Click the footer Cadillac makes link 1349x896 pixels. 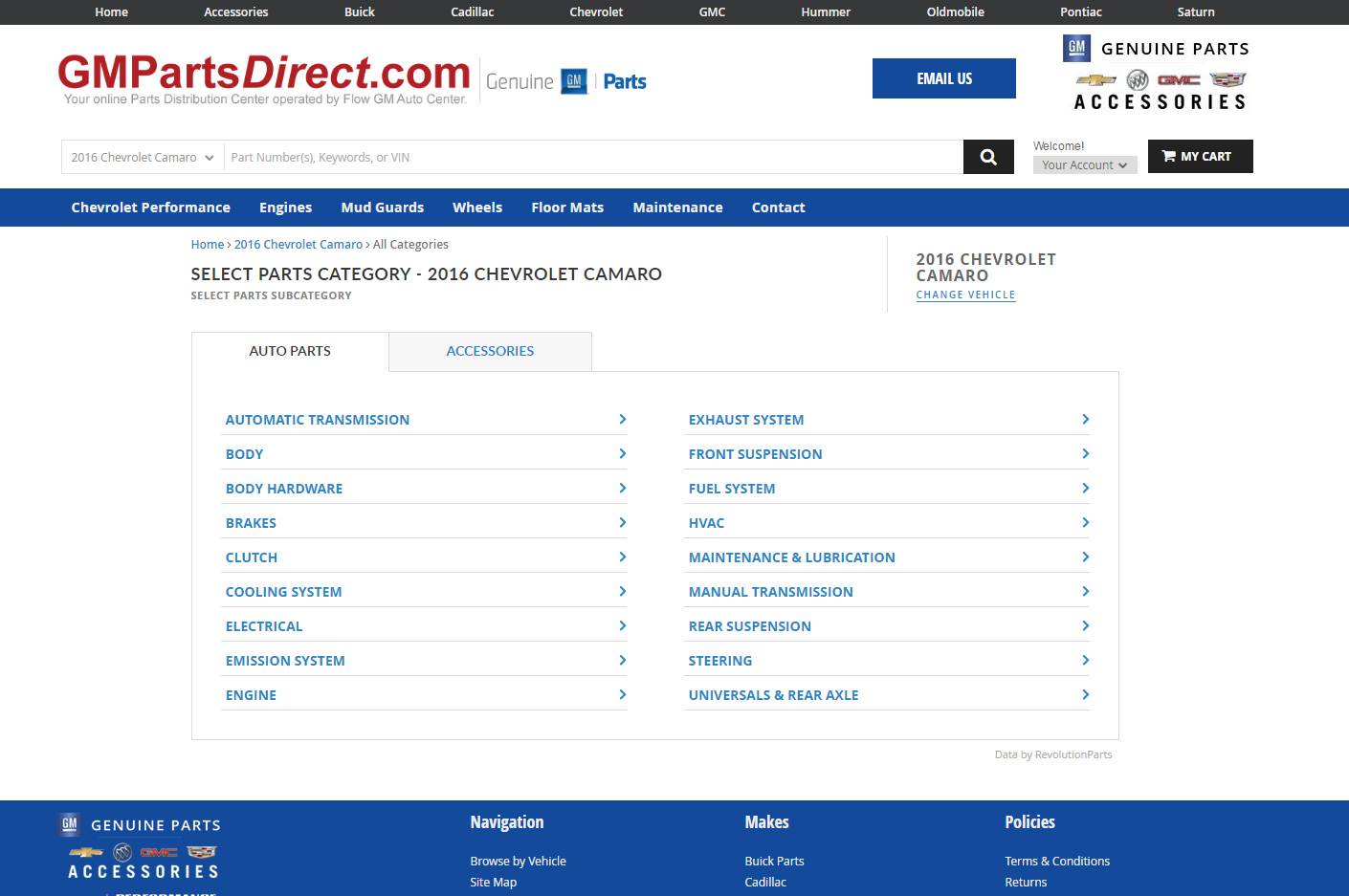(x=765, y=883)
